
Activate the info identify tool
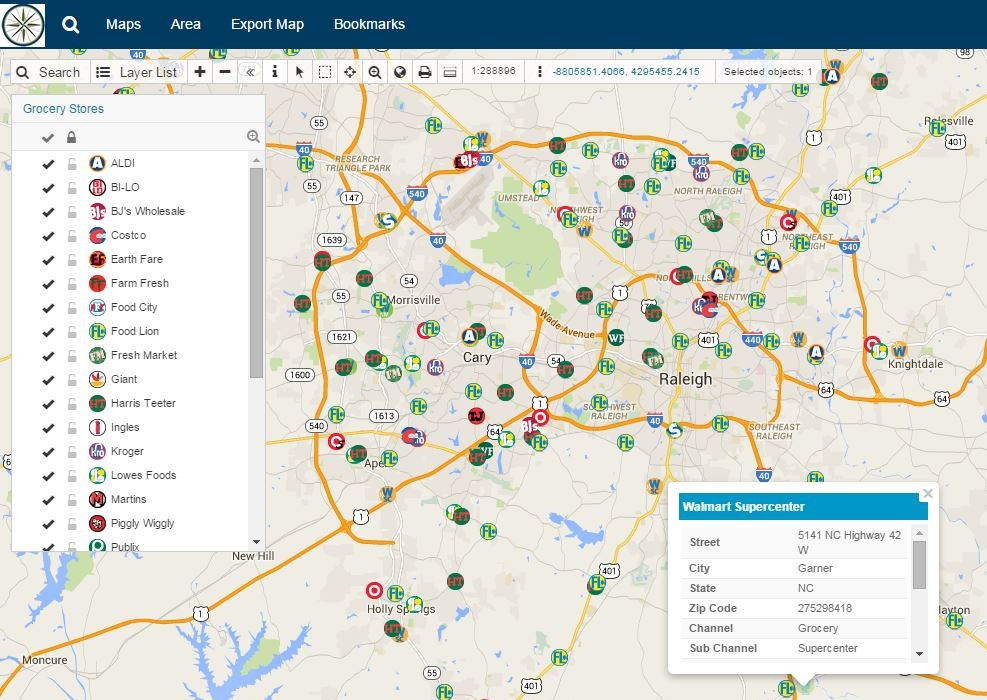tap(274, 72)
